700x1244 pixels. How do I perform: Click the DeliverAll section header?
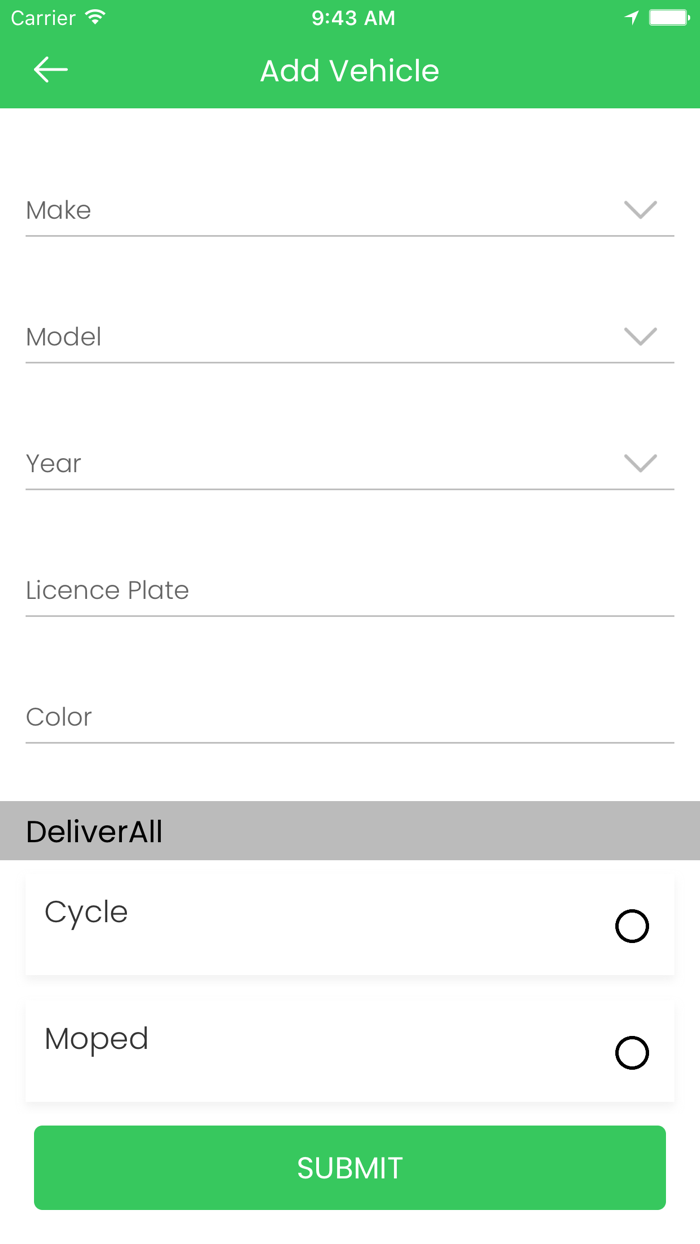point(350,830)
